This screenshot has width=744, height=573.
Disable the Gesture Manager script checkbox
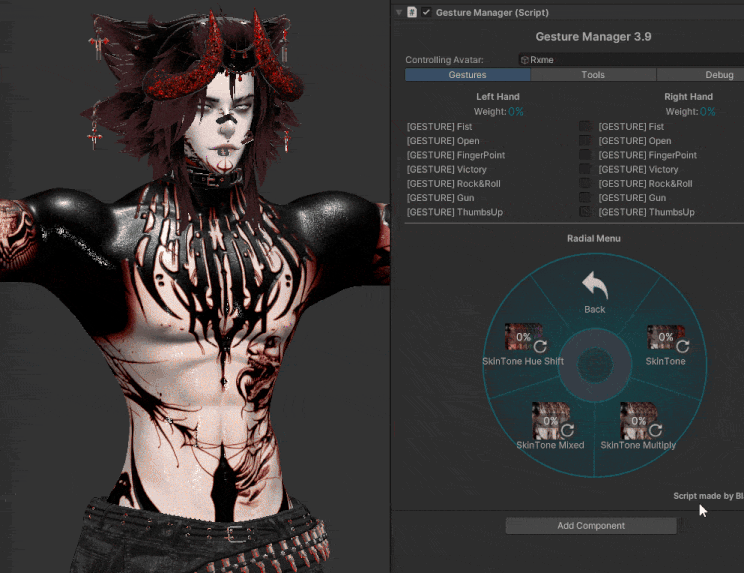427,12
